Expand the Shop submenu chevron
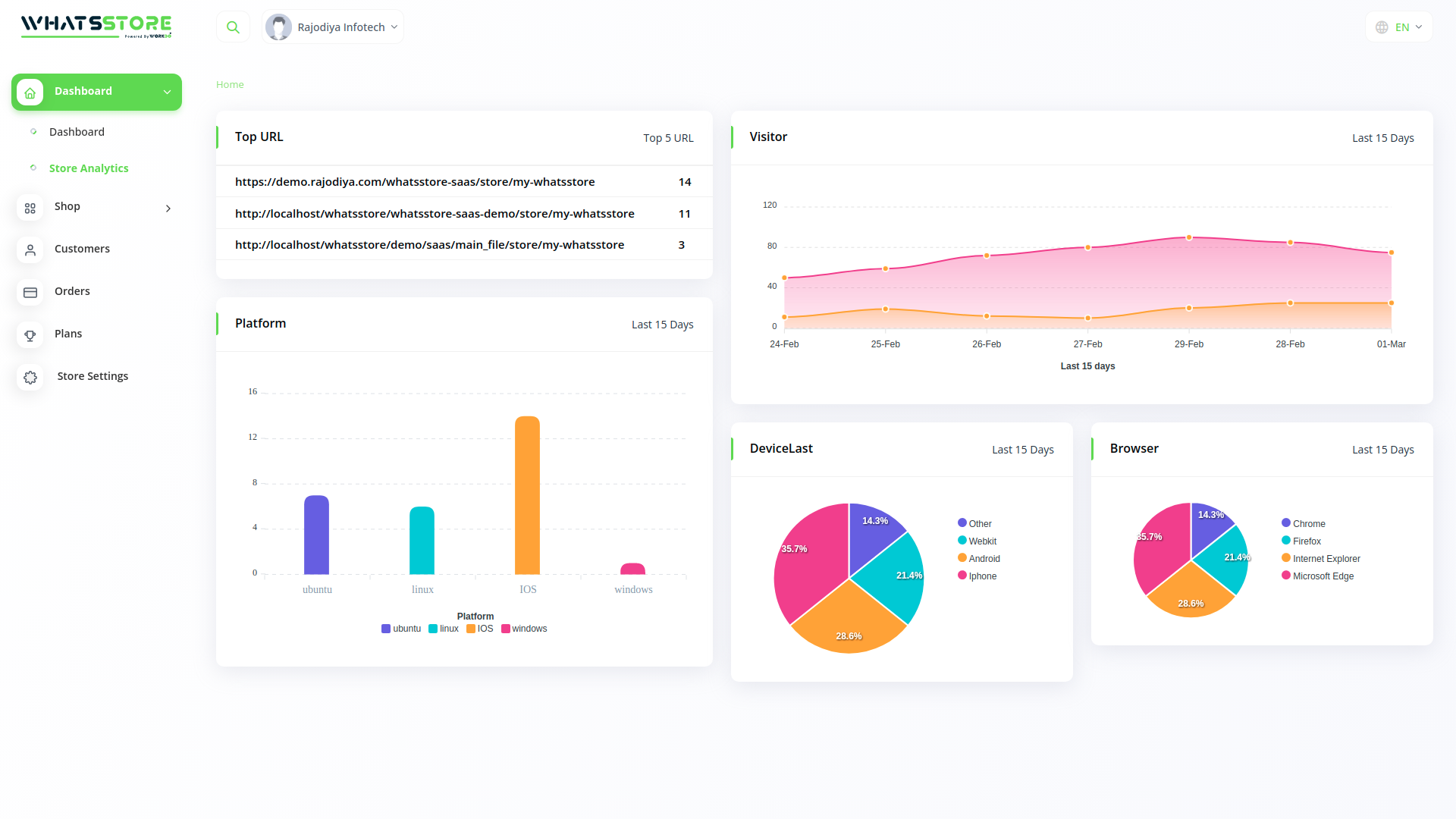1456x819 pixels. click(168, 209)
